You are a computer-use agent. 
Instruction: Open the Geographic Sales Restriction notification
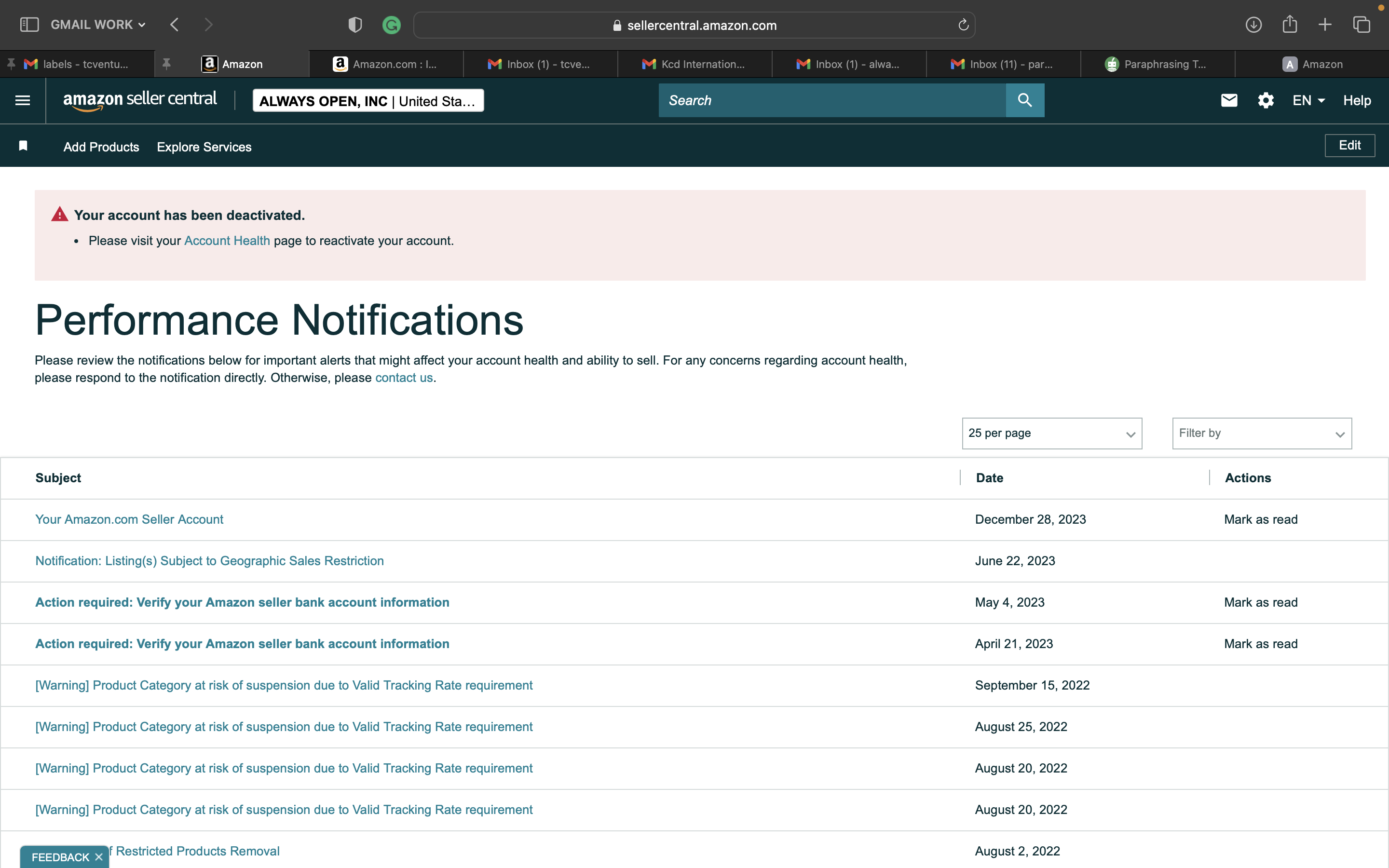209,561
